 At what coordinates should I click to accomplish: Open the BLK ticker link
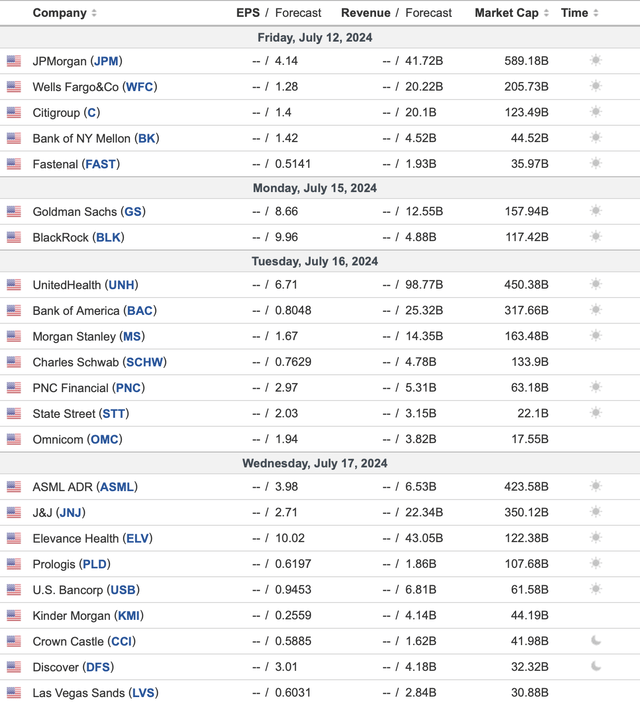(108, 237)
